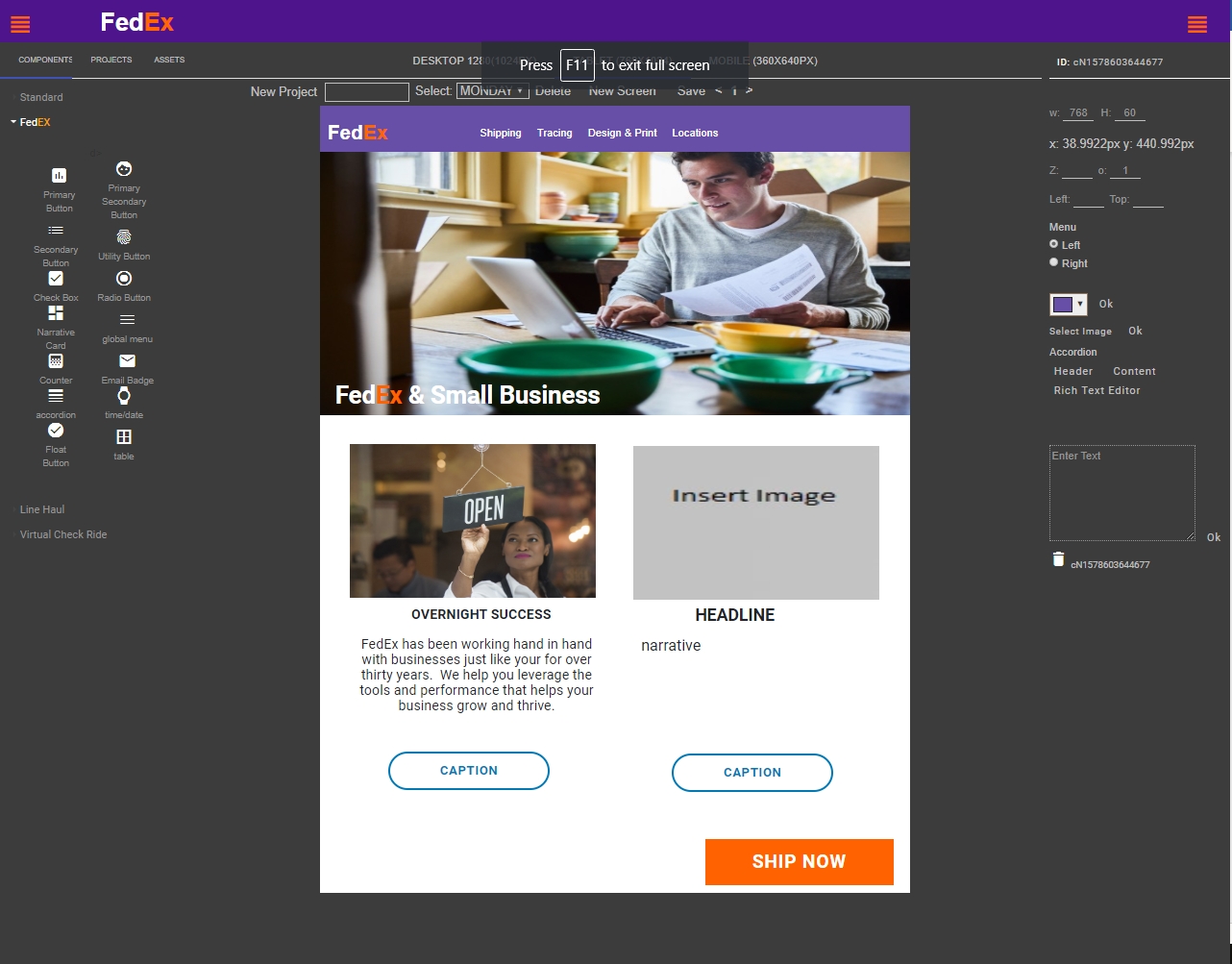Click the trash icon to delete component

1058,559
